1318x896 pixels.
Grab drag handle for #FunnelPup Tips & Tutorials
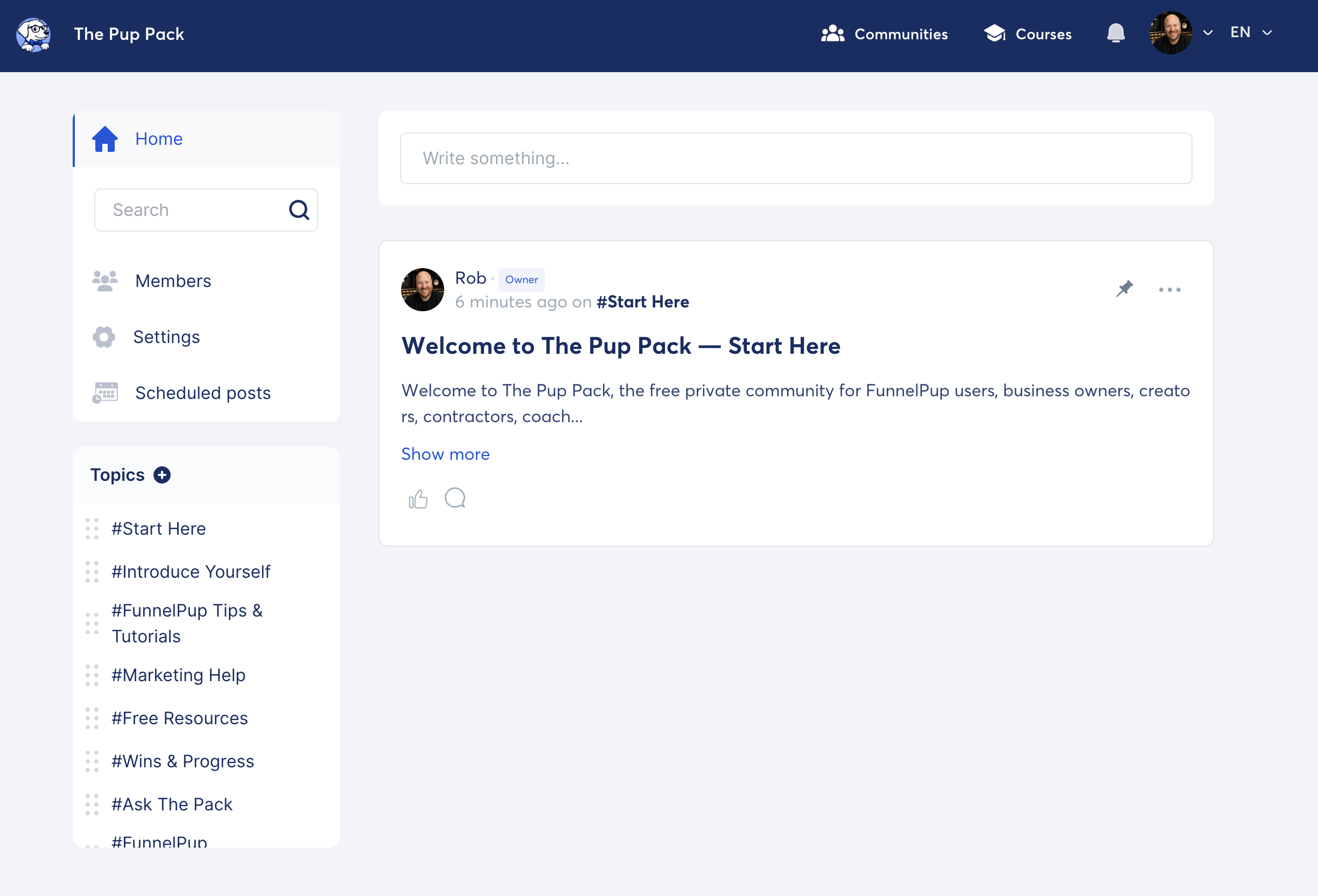92,623
